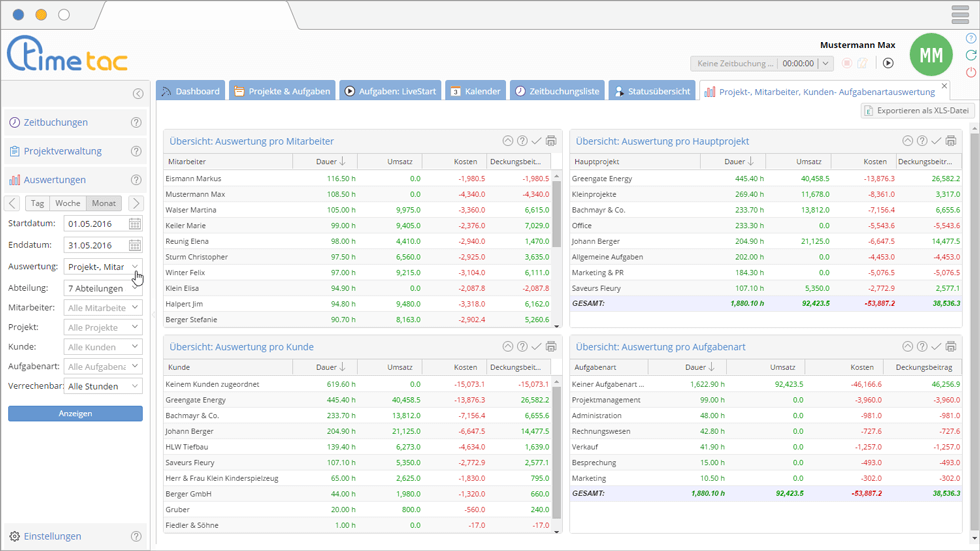Switch period to Tag
Image resolution: width=980 pixels, height=551 pixels.
37,203
